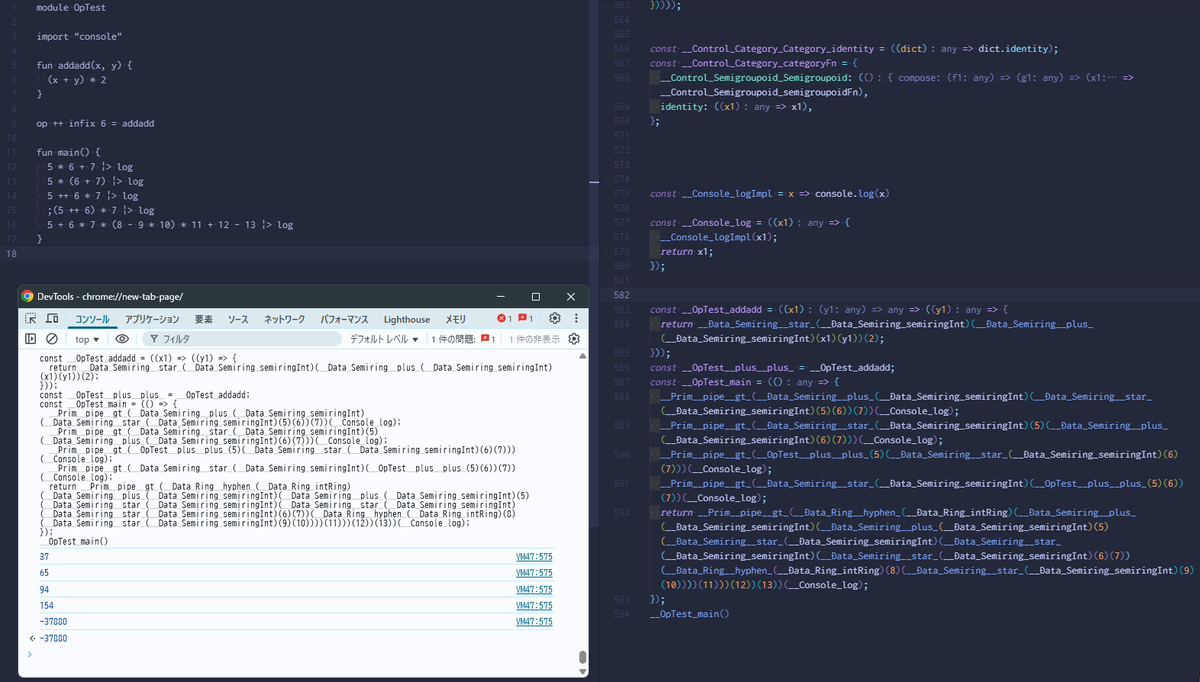Image resolution: width=1200 pixels, height=682 pixels.
Task: Open VM47:575 link on the logged -37880 row
Action: (534, 621)
